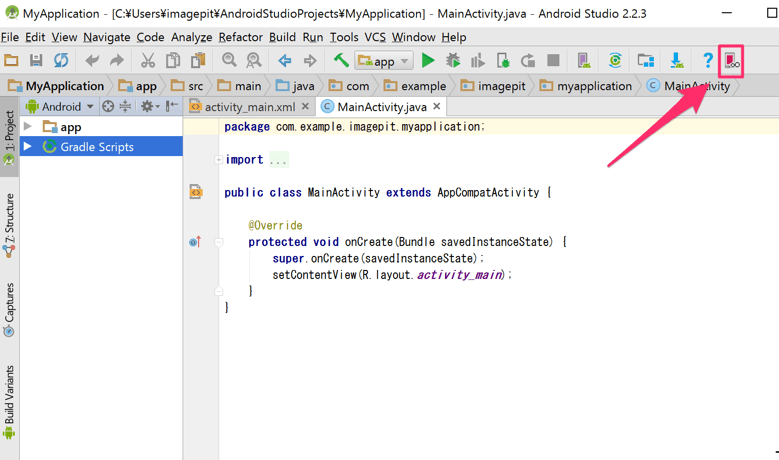The image size is (779, 460).
Task: Open the View menu
Action: pyautogui.click(x=64, y=37)
